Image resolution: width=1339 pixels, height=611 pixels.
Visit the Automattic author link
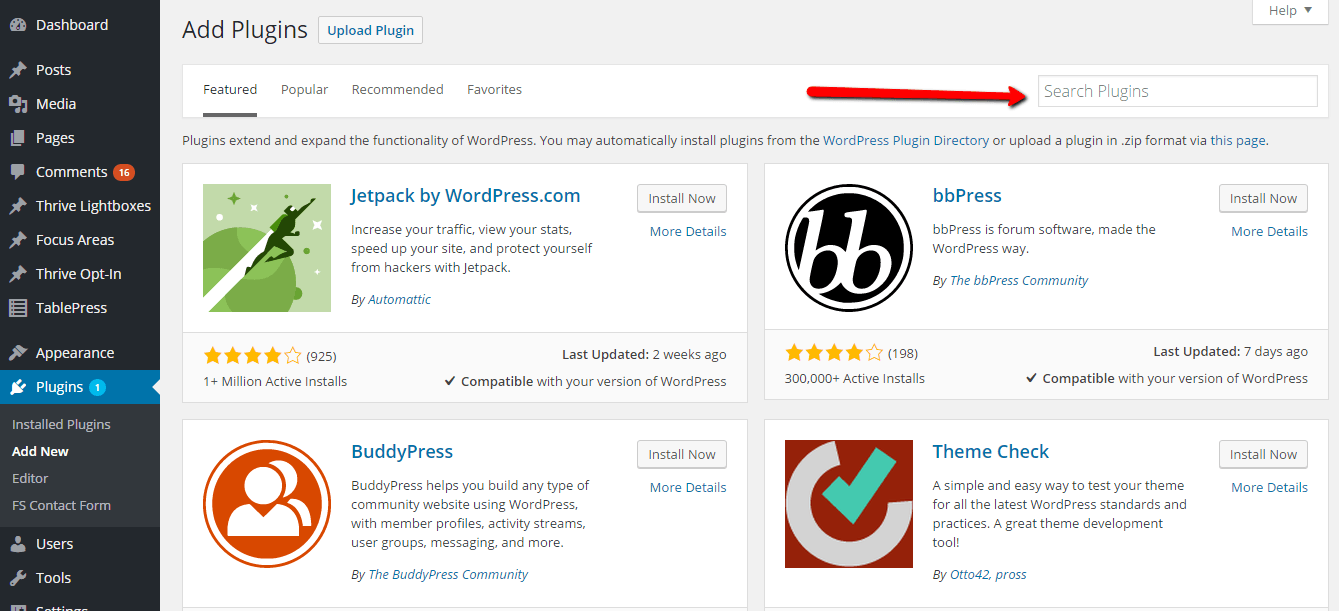[x=399, y=299]
